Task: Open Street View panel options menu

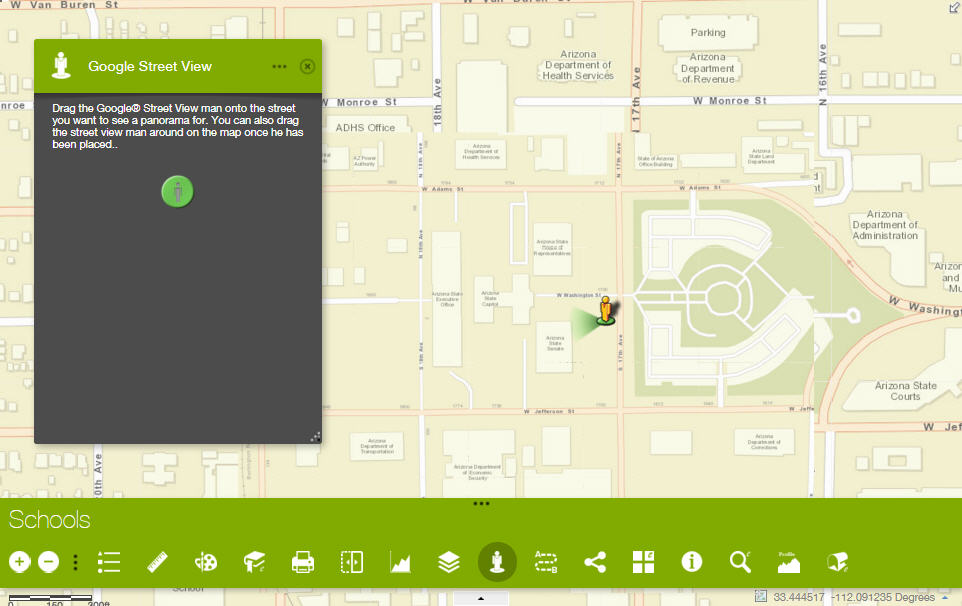Action: [279, 66]
